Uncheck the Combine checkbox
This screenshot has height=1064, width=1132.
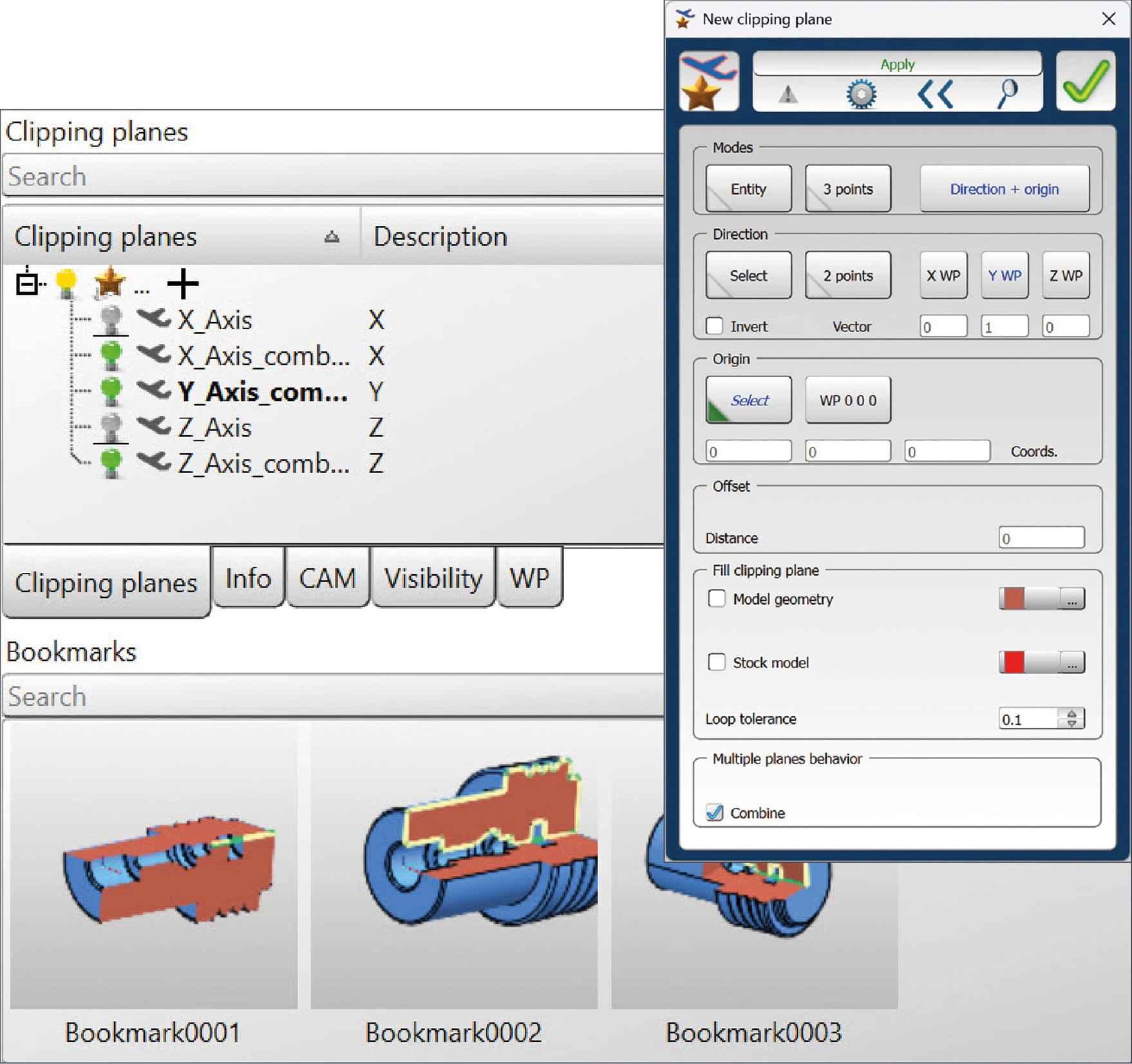pyautogui.click(x=715, y=812)
